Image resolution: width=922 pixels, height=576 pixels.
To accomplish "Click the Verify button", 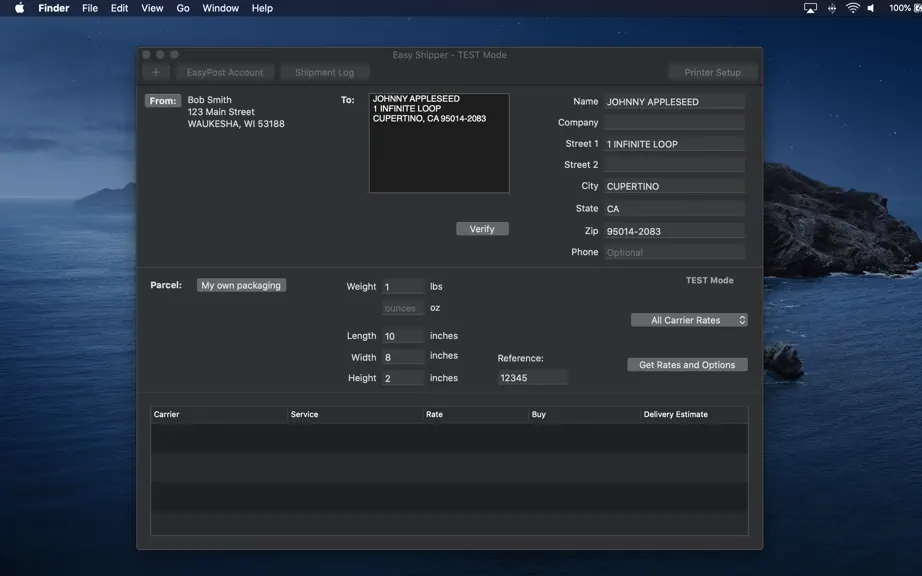I will pyautogui.click(x=482, y=229).
